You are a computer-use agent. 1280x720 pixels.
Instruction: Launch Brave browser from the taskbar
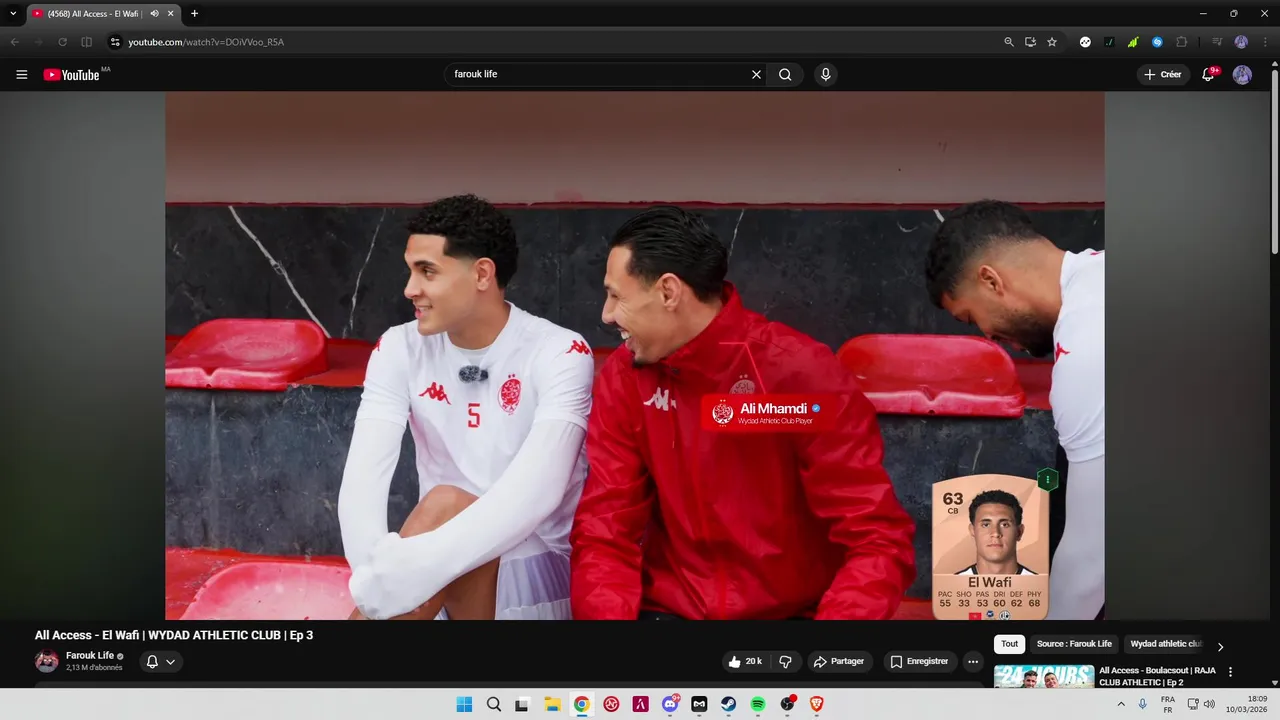tap(817, 704)
